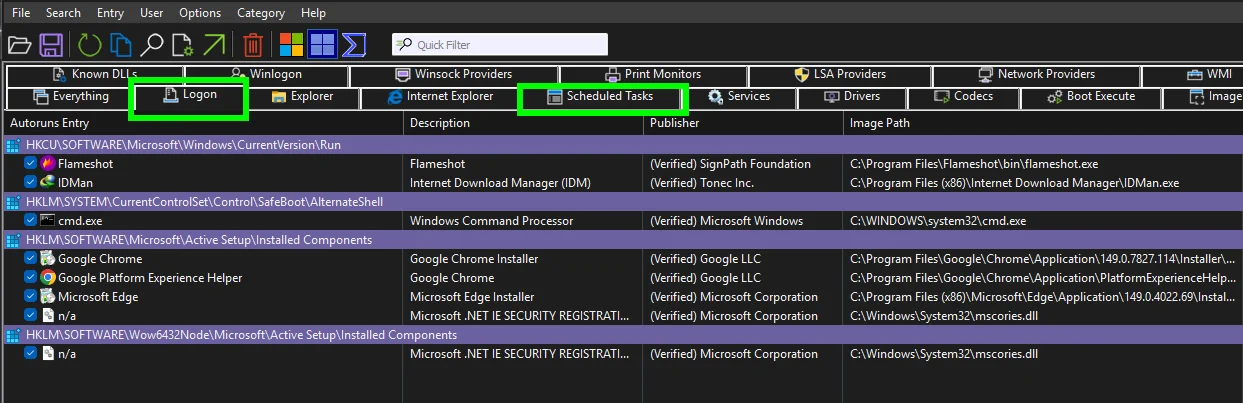Click the VirusTotal sigma toolbar icon

[353, 45]
